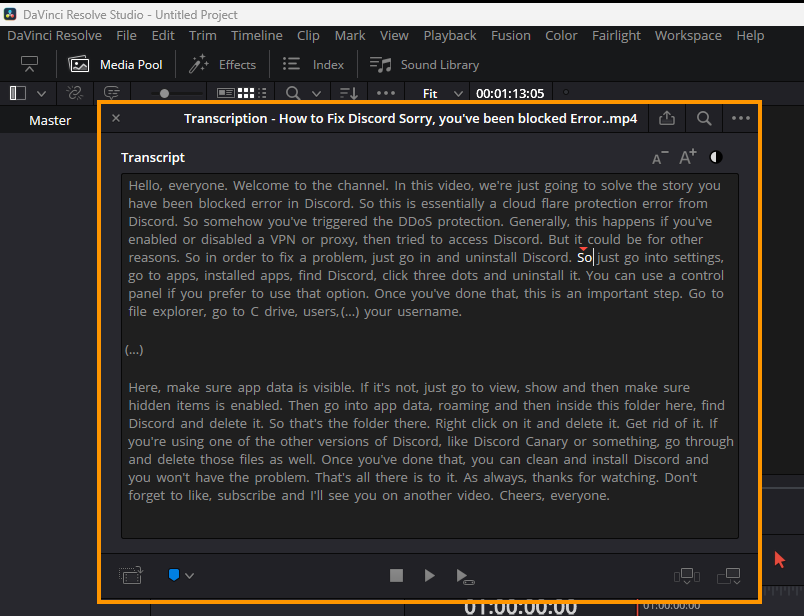Open the Help menu

750,36
